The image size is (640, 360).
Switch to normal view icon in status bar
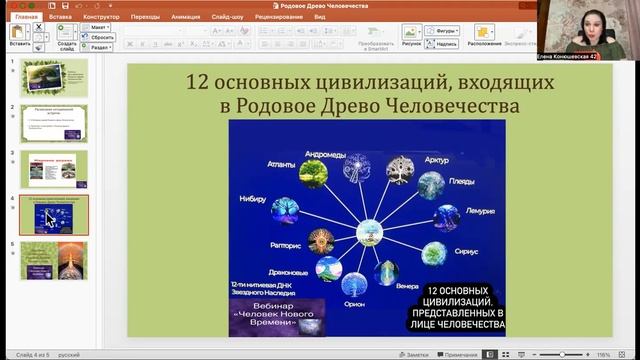coord(490,355)
